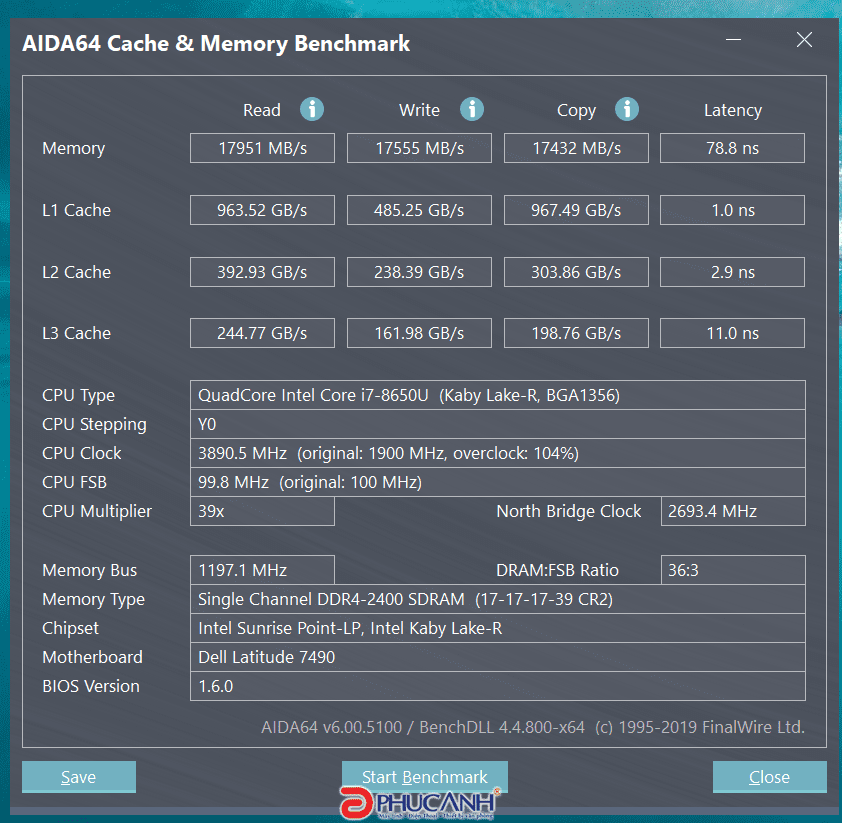Viewport: 842px width, 823px height.
Task: Select L1 Cache Copy value 967.49 GB/s
Action: pos(576,210)
